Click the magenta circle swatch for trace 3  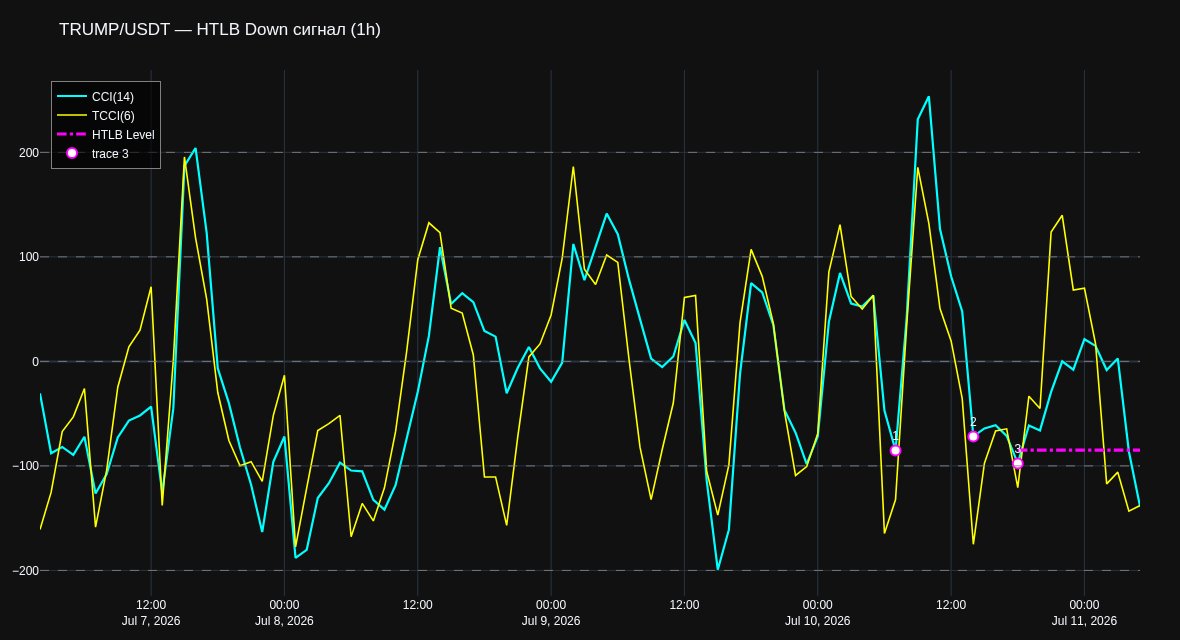pos(71,153)
